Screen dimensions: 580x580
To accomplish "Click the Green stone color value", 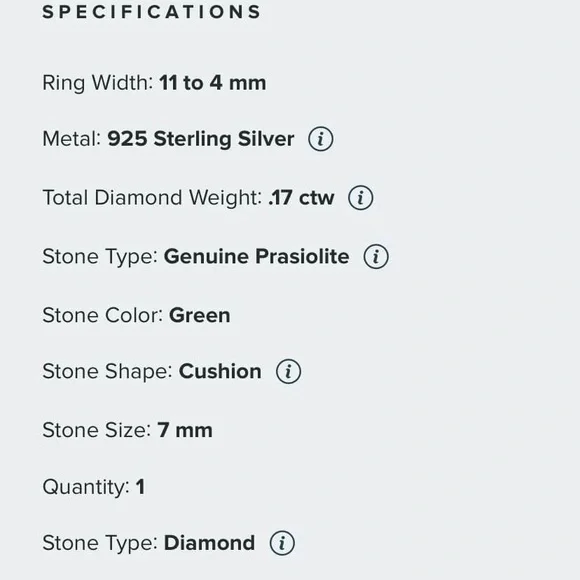I will [x=200, y=316].
